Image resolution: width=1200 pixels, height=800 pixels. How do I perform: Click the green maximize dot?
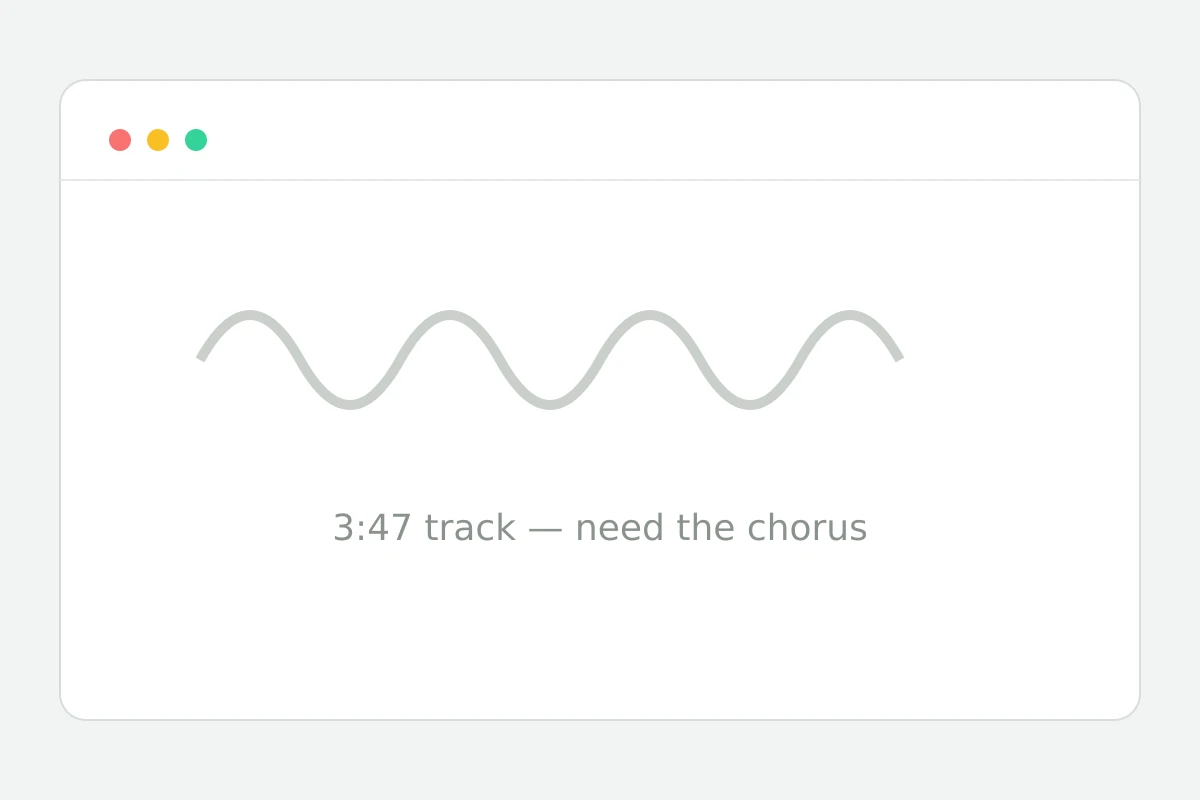pos(196,140)
